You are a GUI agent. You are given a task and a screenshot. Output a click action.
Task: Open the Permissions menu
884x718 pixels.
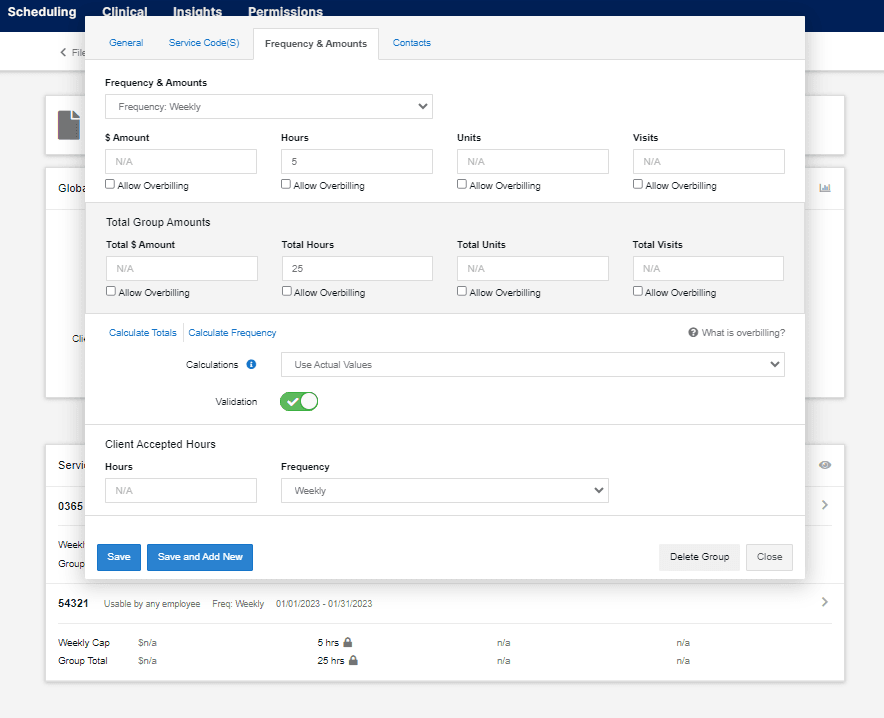pyautogui.click(x=285, y=12)
